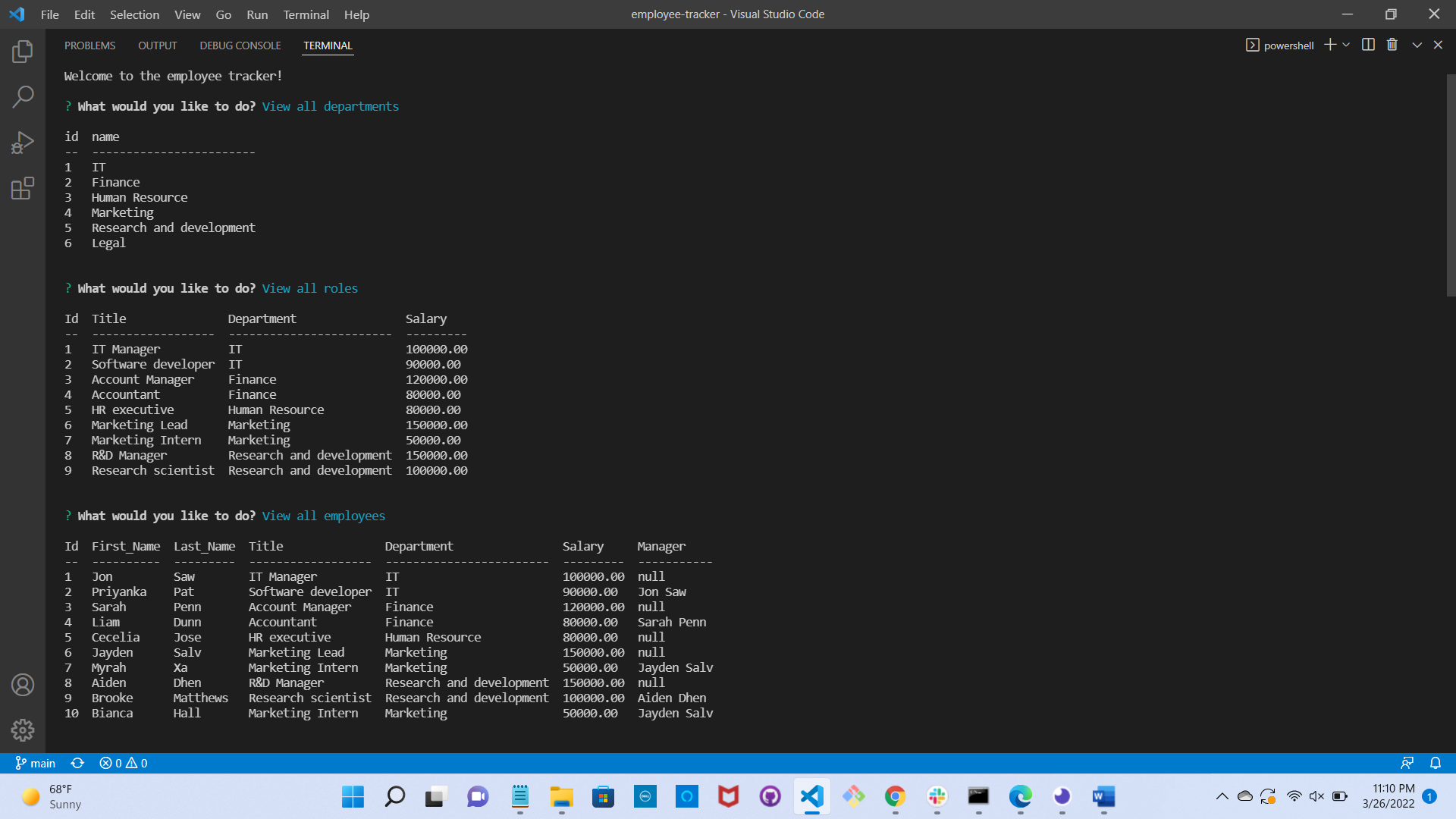
Task: Open the Manage gear menu
Action: tap(22, 730)
